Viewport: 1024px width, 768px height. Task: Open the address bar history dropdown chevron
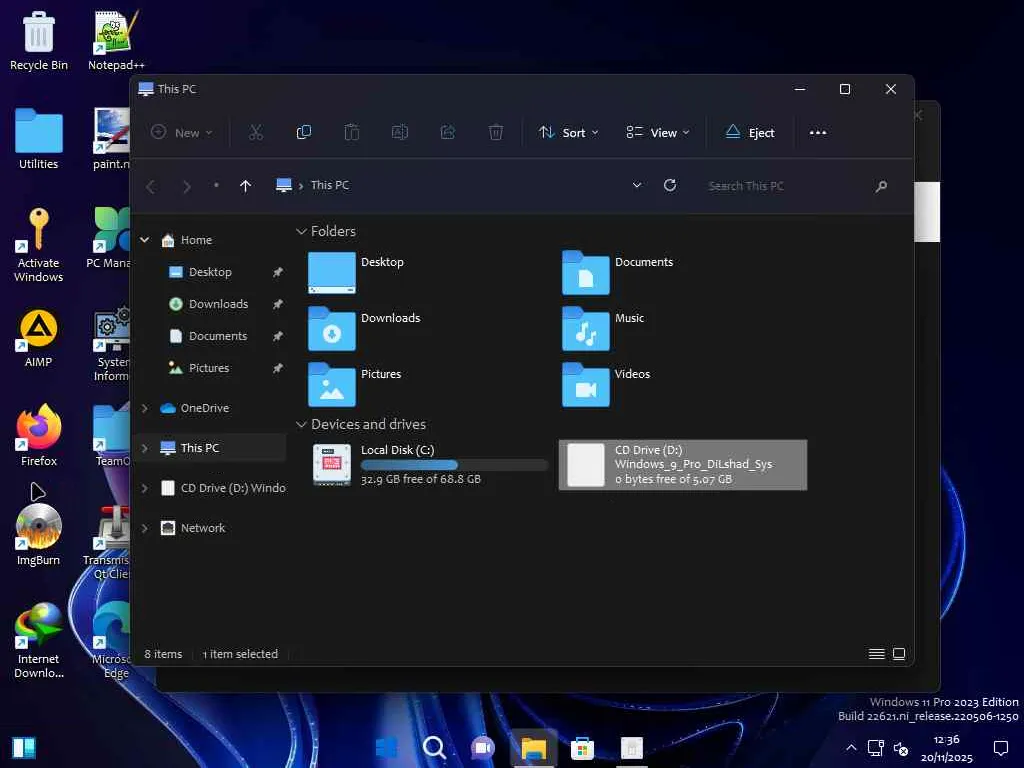[x=637, y=185]
